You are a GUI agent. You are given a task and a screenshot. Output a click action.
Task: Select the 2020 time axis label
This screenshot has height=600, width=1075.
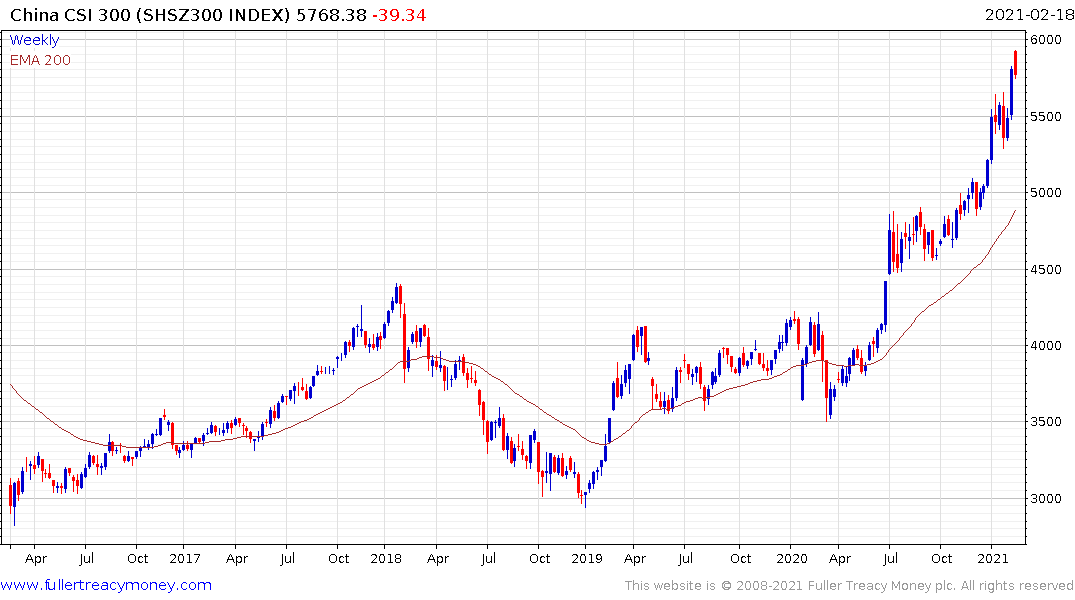point(792,558)
